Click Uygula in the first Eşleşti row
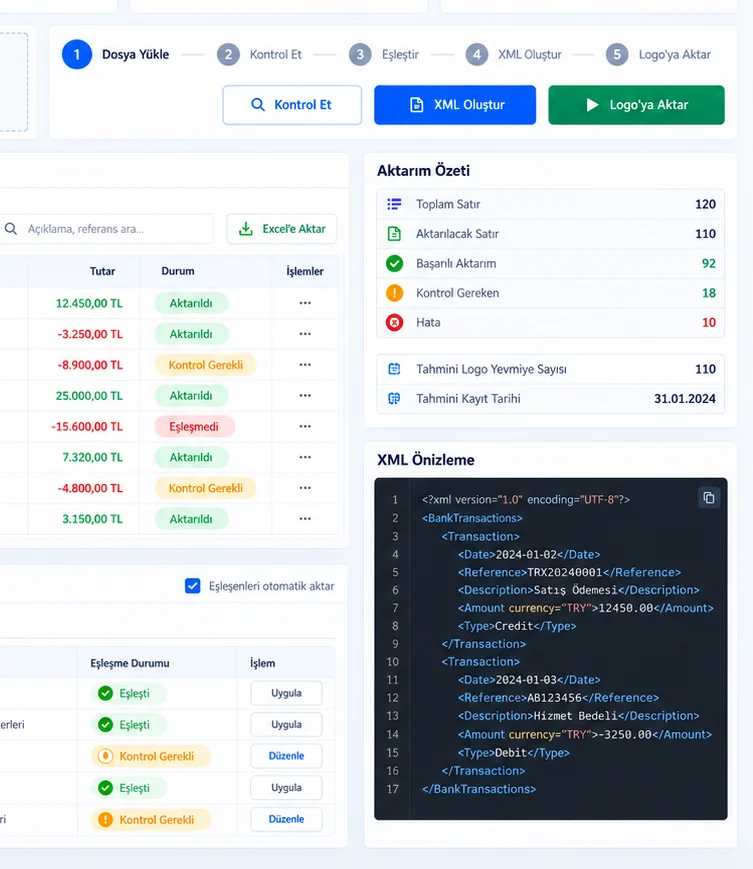The image size is (753, 869). (286, 693)
